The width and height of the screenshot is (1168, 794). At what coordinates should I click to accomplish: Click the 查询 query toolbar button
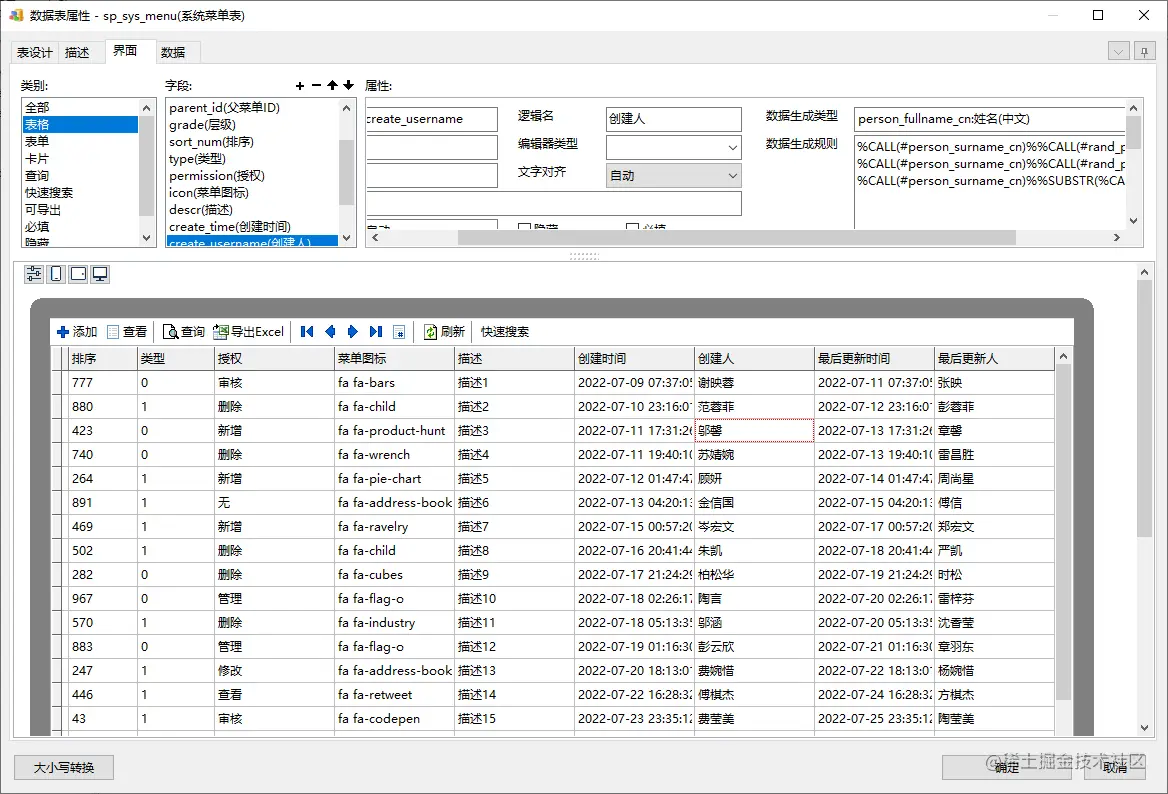pos(183,331)
